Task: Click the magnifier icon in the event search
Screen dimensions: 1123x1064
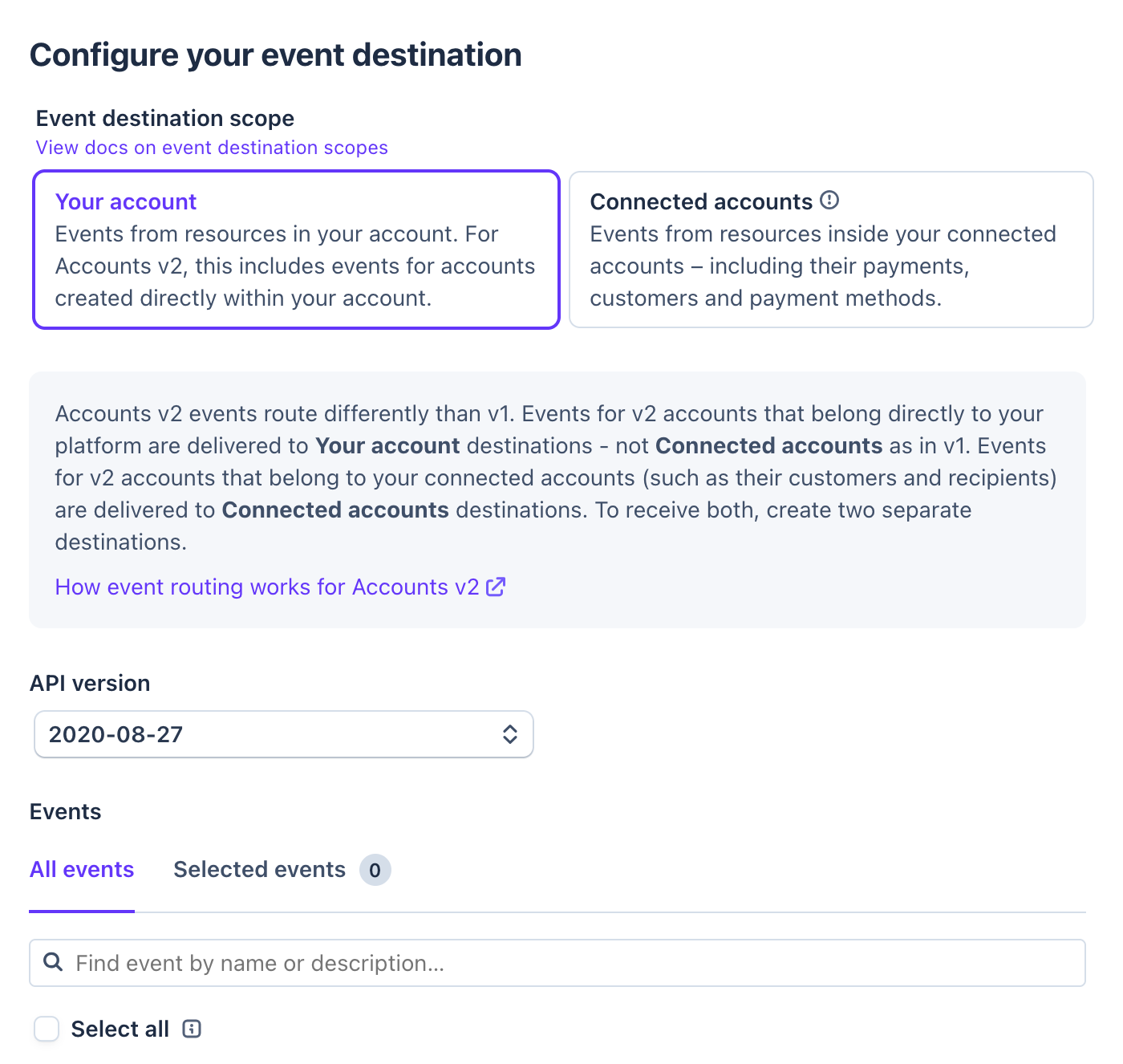Action: click(53, 962)
